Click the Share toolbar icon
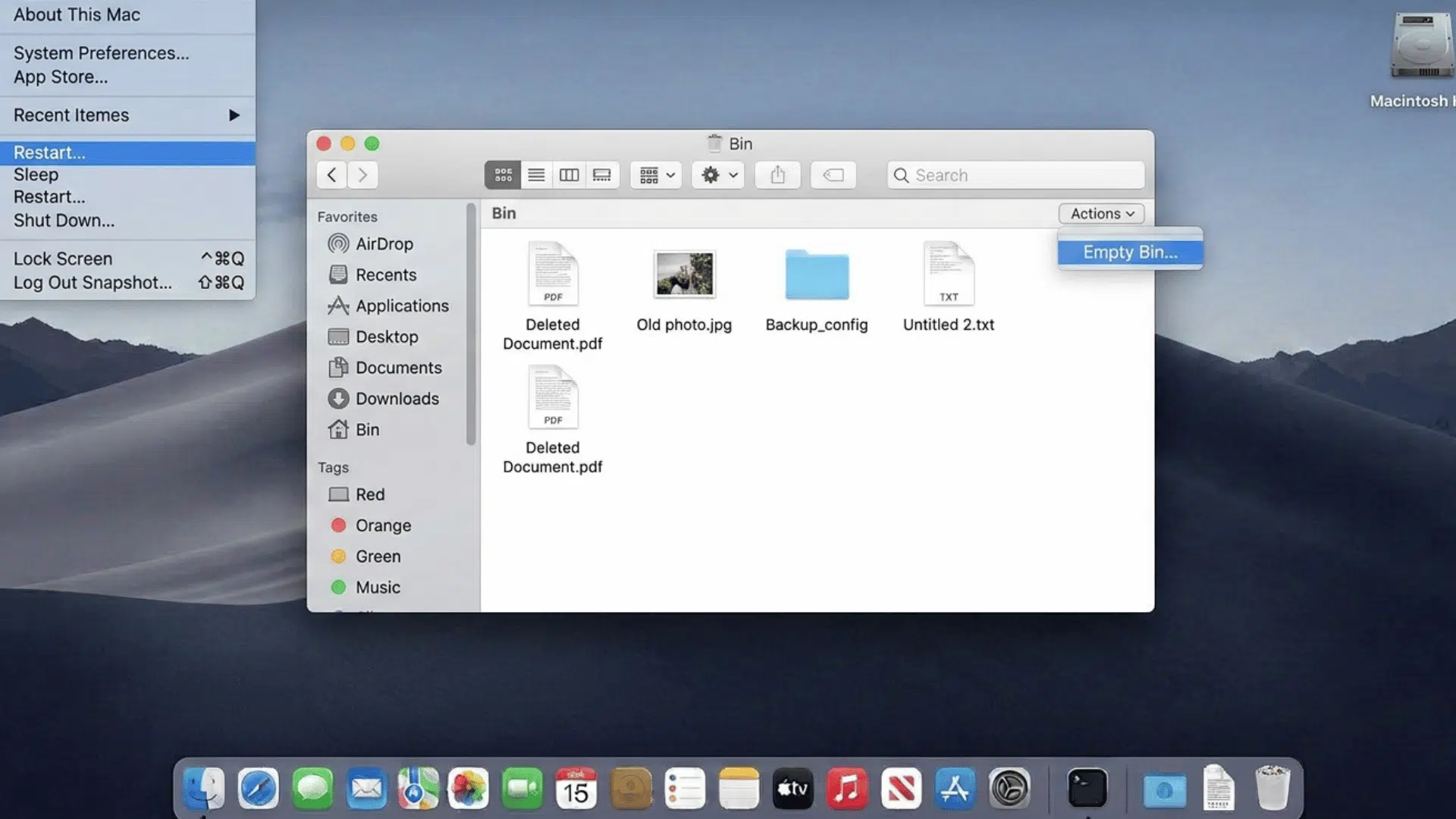This screenshot has width=1456, height=819. pyautogui.click(x=777, y=175)
